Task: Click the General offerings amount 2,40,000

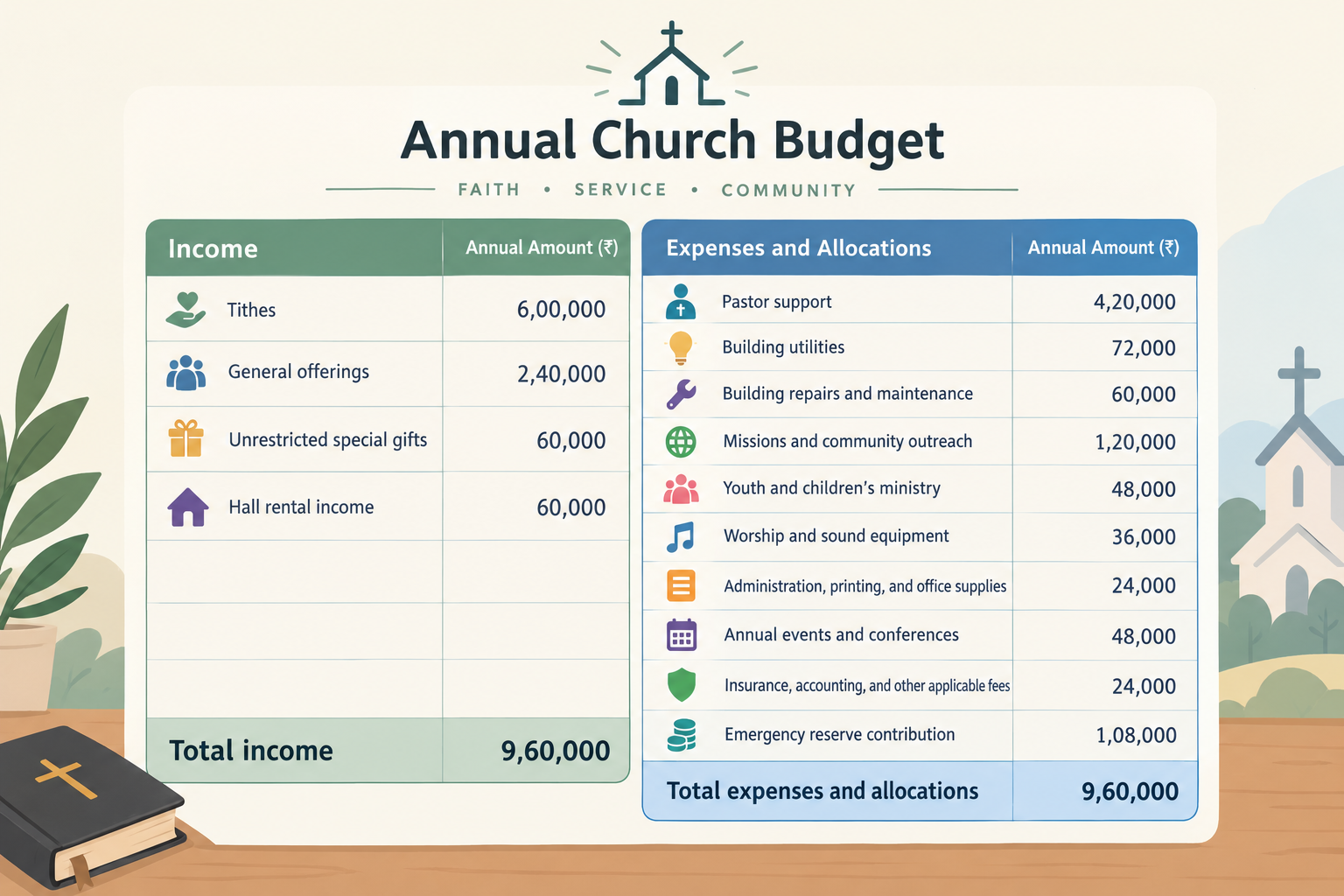Action: (561, 374)
